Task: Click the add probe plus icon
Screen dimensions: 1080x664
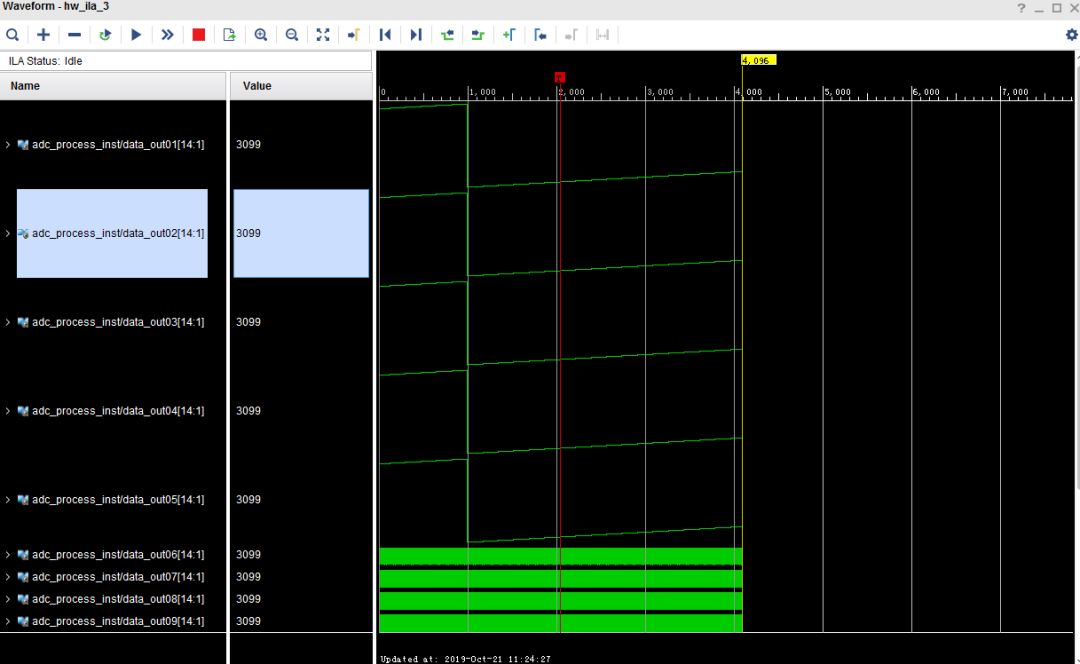Action: tap(43, 34)
